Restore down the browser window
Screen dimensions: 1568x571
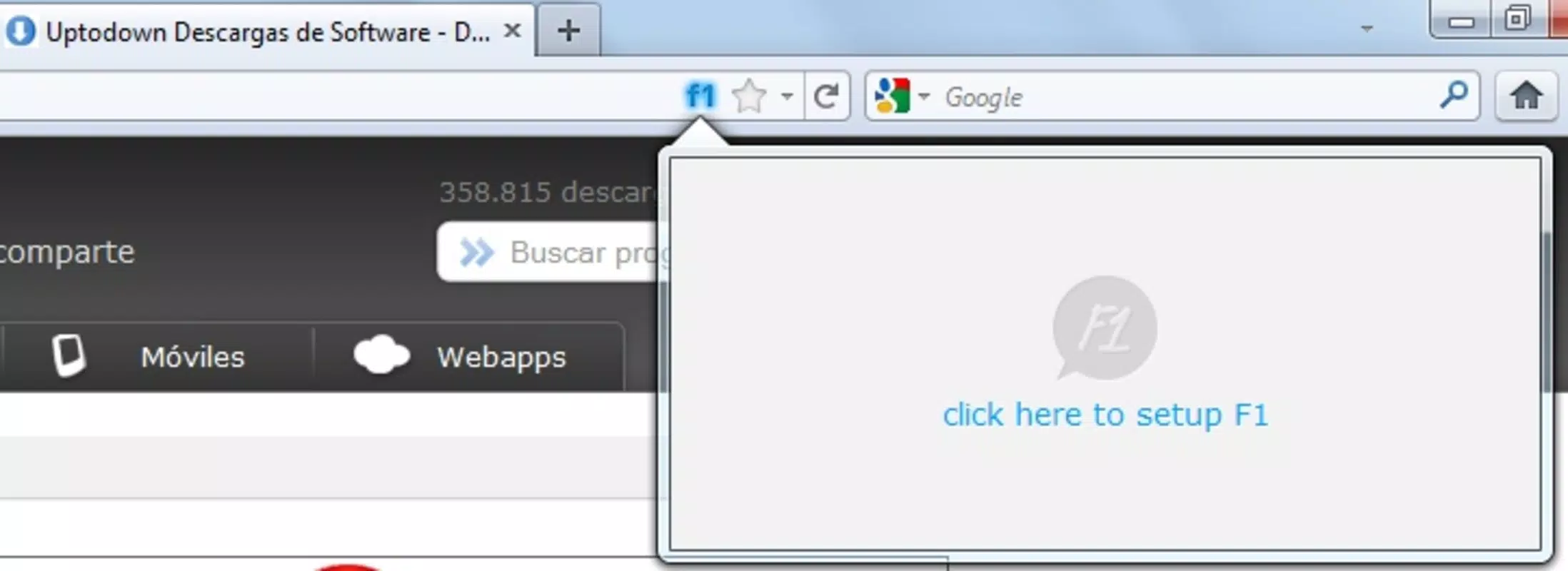(x=1517, y=19)
